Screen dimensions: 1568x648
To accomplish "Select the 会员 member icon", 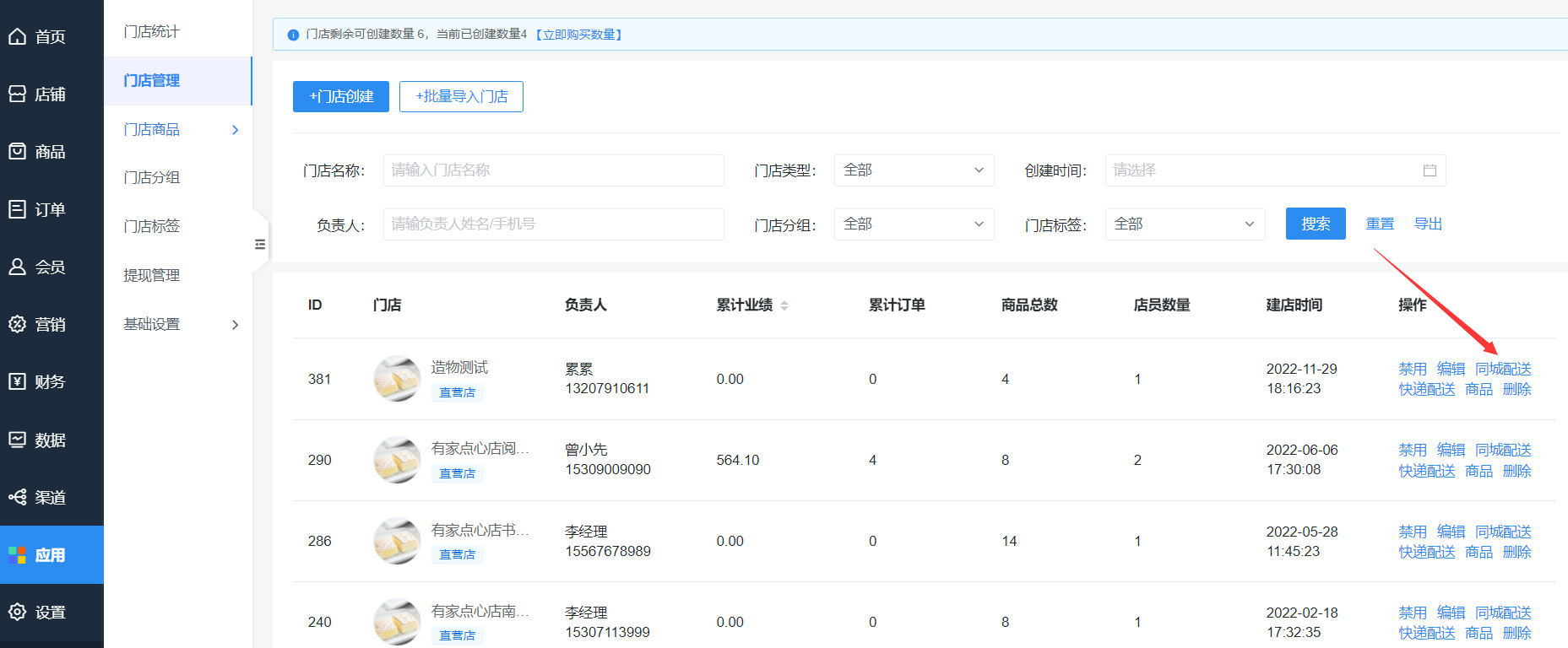I will coord(18,267).
